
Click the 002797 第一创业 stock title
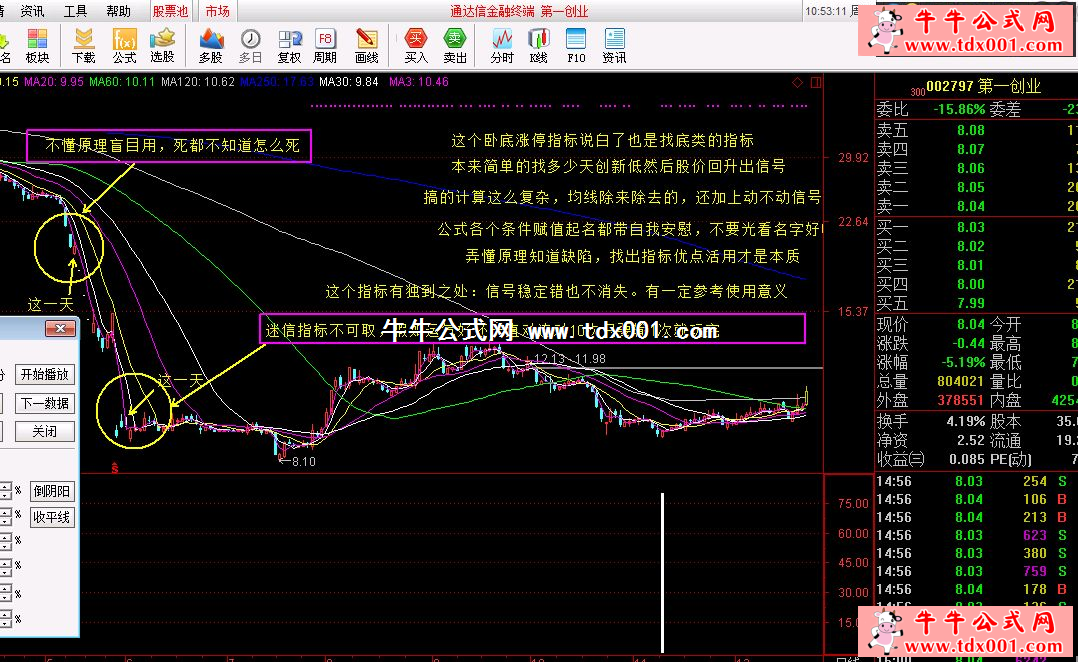(x=983, y=86)
